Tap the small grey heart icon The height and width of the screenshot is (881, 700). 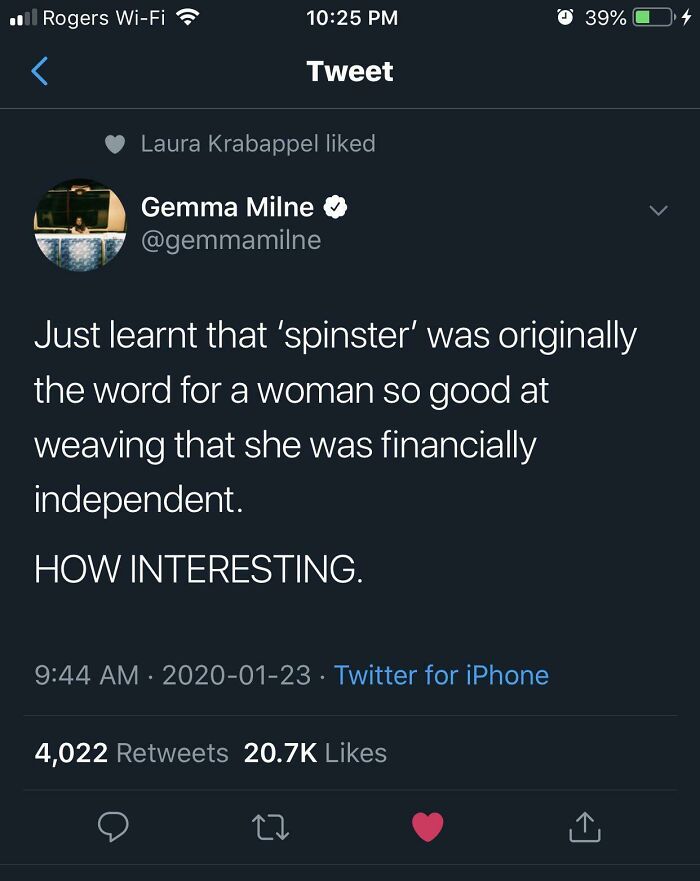[116, 144]
